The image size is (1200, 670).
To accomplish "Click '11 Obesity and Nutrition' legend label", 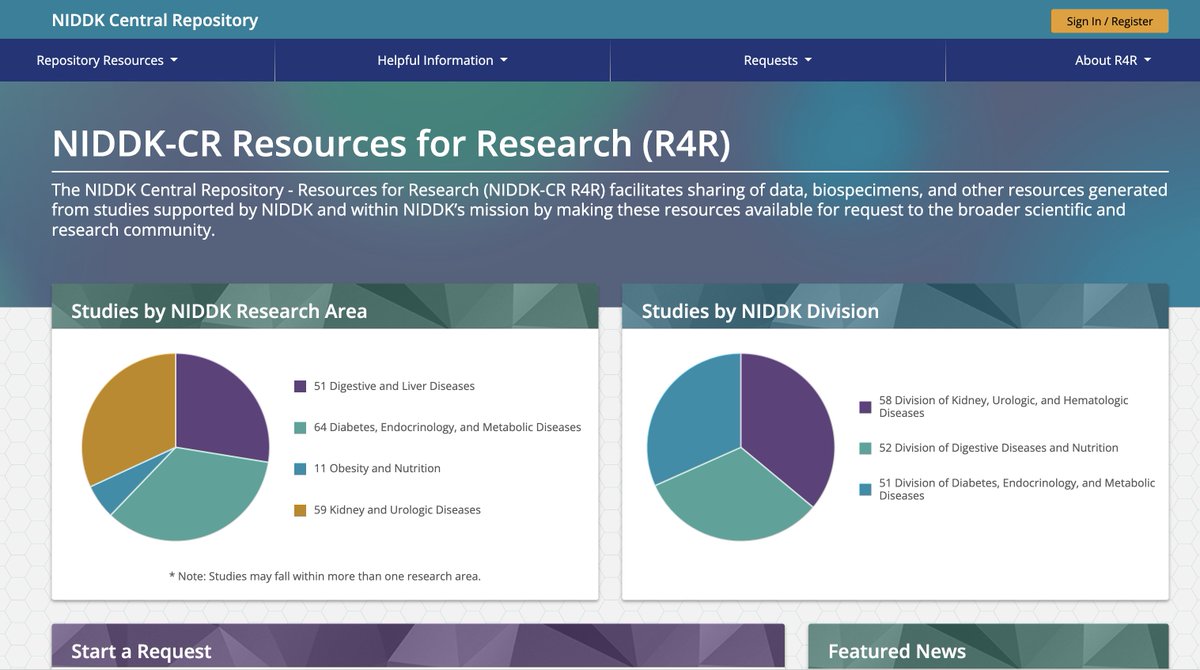I will pyautogui.click(x=377, y=468).
